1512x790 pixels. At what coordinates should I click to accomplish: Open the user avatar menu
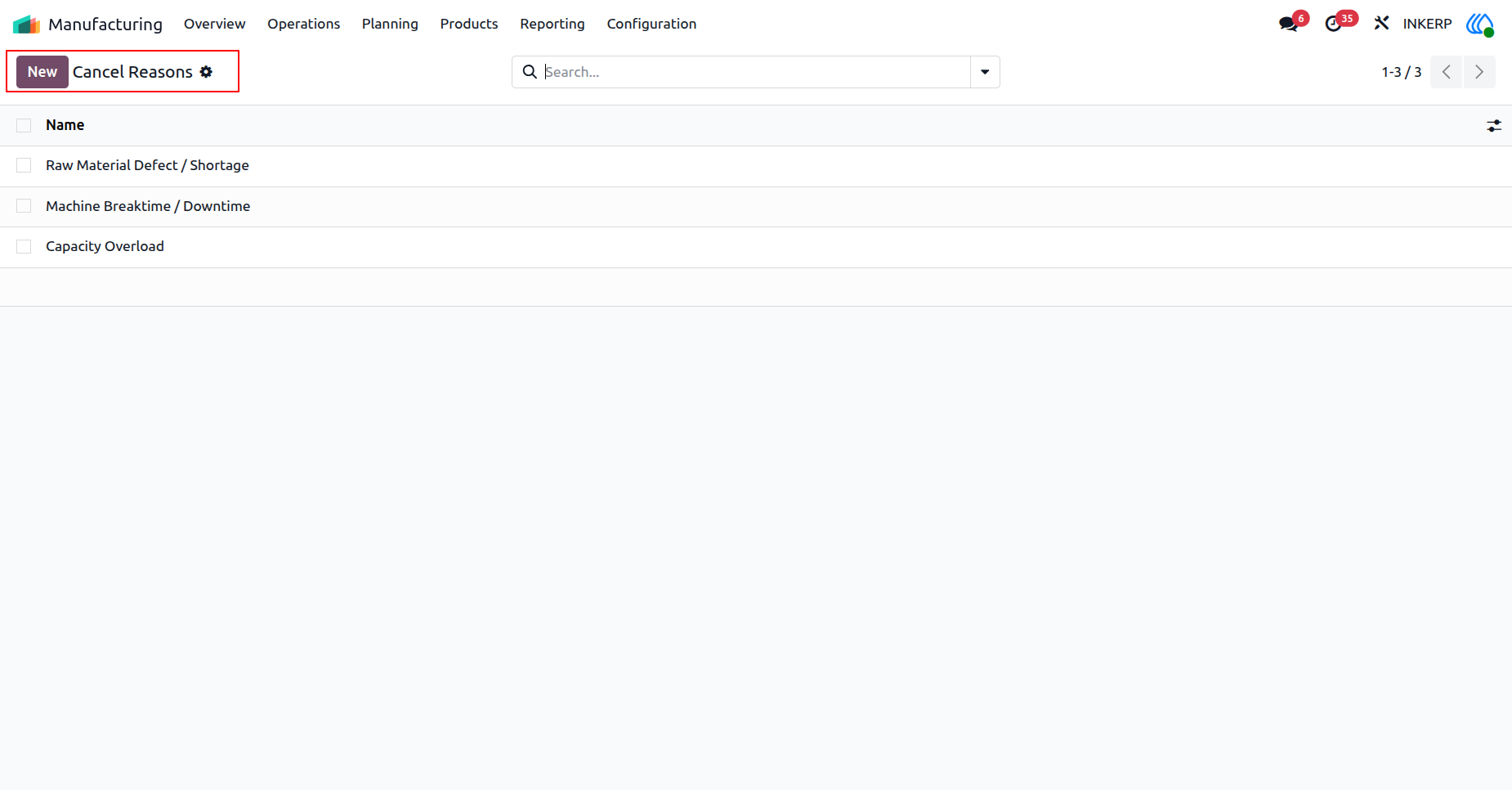1480,24
